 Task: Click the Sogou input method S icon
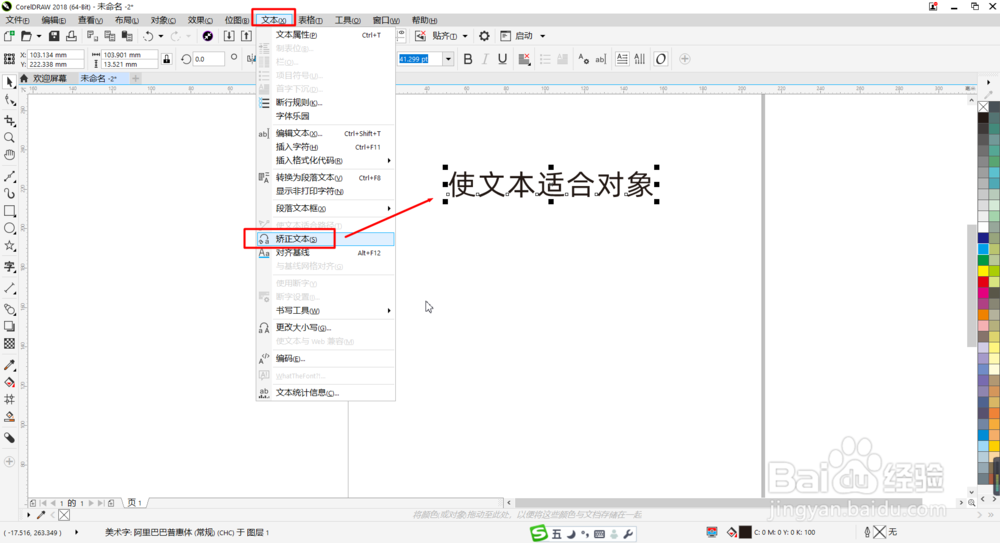pyautogui.click(x=539, y=533)
